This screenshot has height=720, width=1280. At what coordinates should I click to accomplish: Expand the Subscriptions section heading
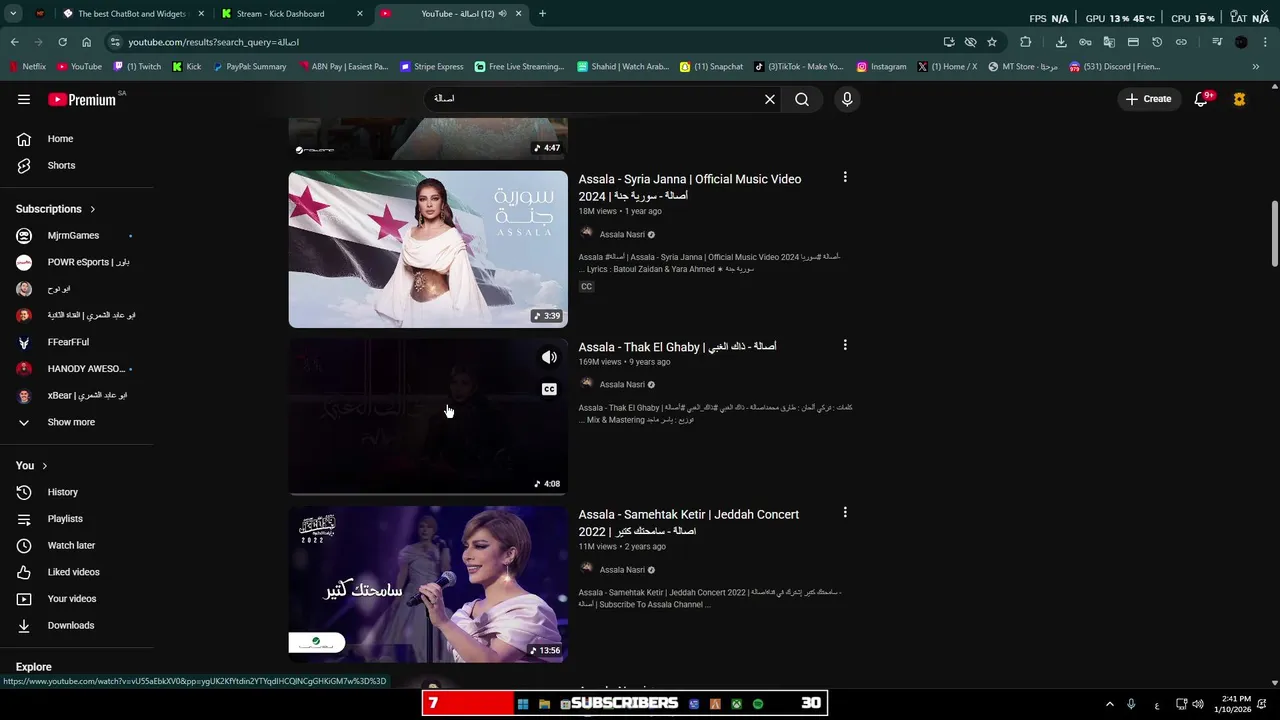[56, 209]
